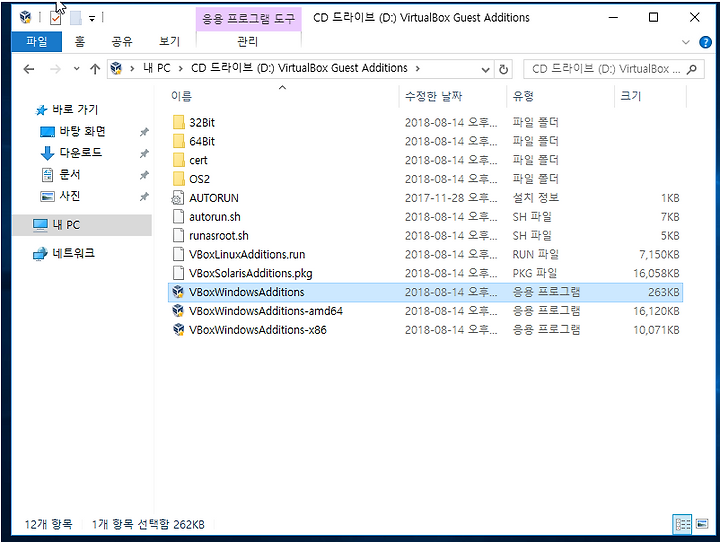Switch to the 홈 ribbon tab
Screen dimensions: 720x542
[x=80, y=42]
